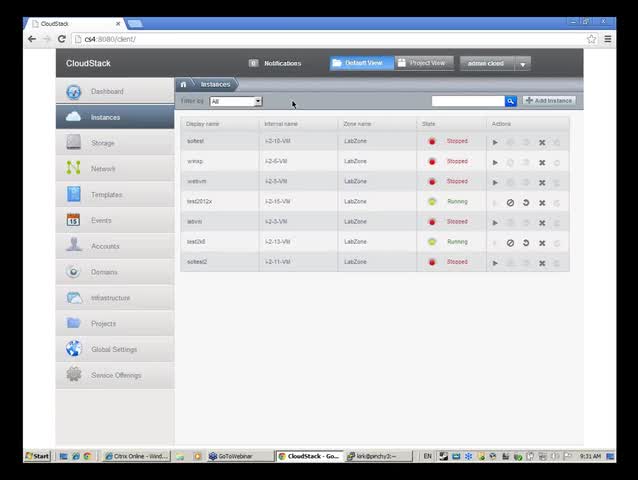This screenshot has width=638, height=480.
Task: Click the Windows Start button
Action: (37, 456)
